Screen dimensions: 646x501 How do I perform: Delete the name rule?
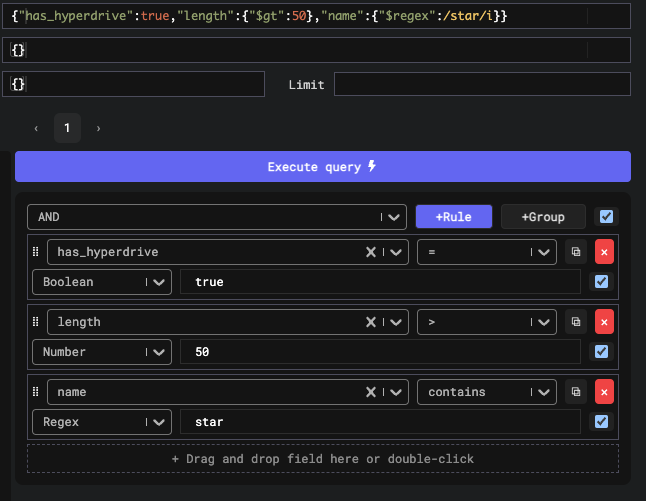[604, 392]
